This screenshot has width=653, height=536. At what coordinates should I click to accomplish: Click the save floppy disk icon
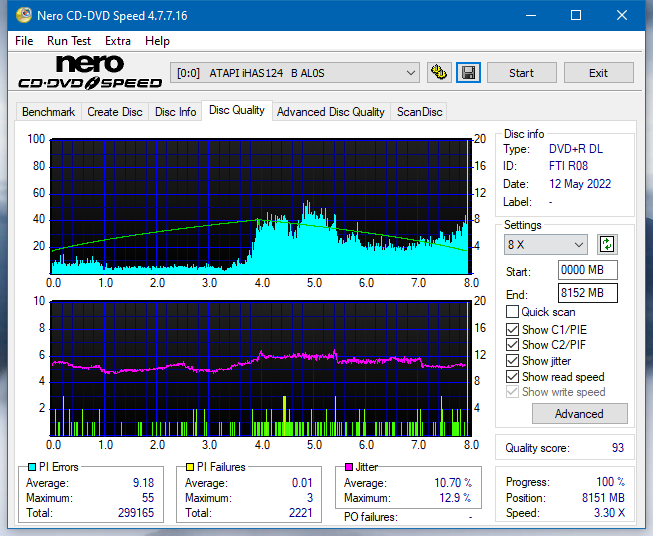[x=468, y=73]
